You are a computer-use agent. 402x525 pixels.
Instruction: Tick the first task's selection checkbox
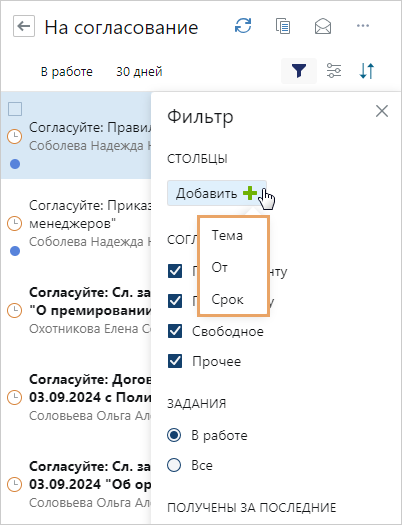(x=15, y=109)
